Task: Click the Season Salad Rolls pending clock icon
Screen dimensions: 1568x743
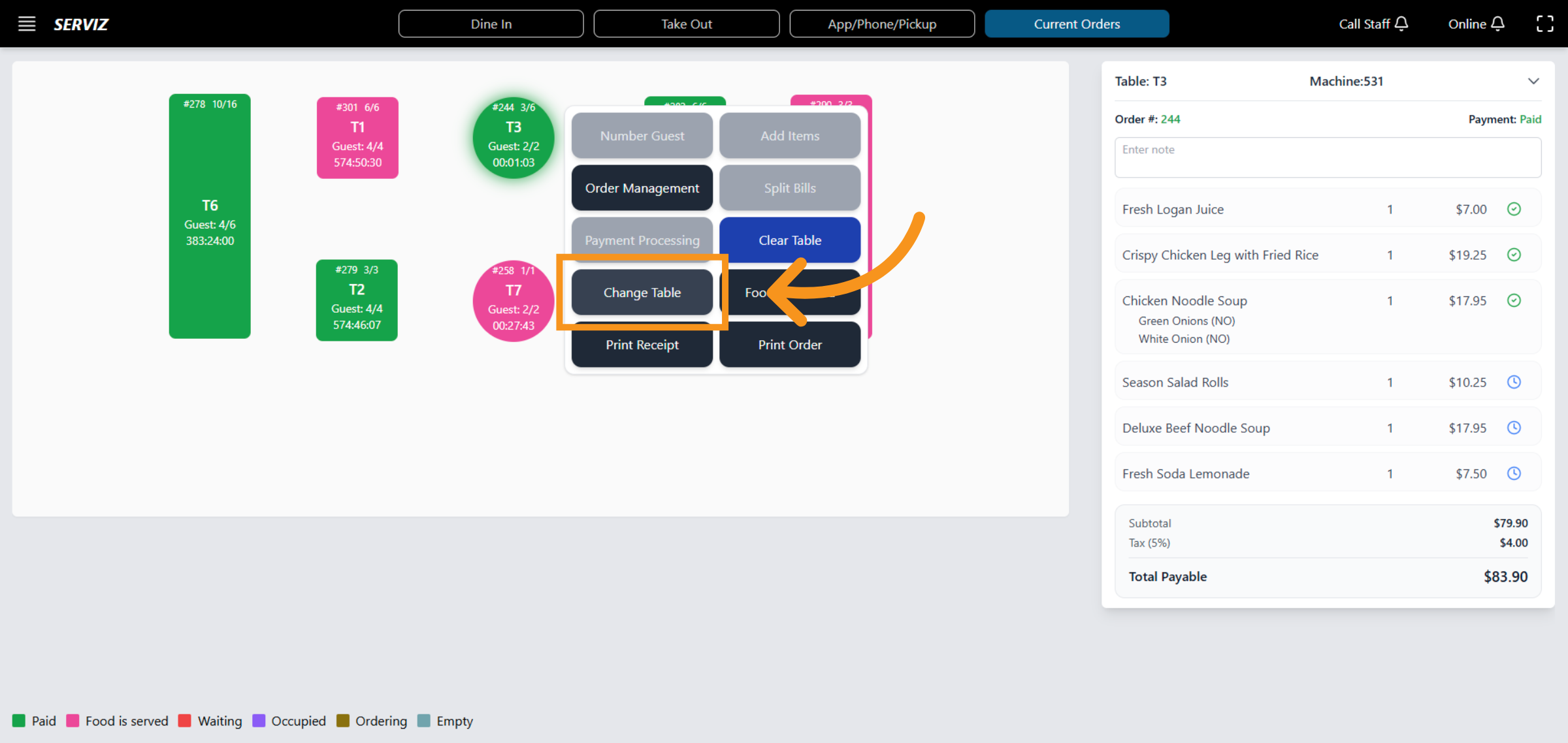Action: (1514, 382)
